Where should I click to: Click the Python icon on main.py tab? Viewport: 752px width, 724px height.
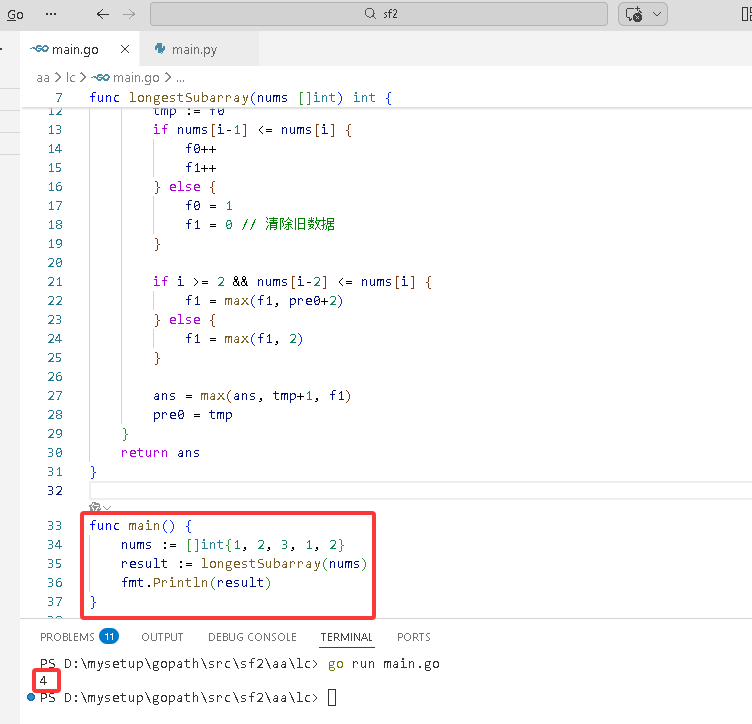(160, 48)
